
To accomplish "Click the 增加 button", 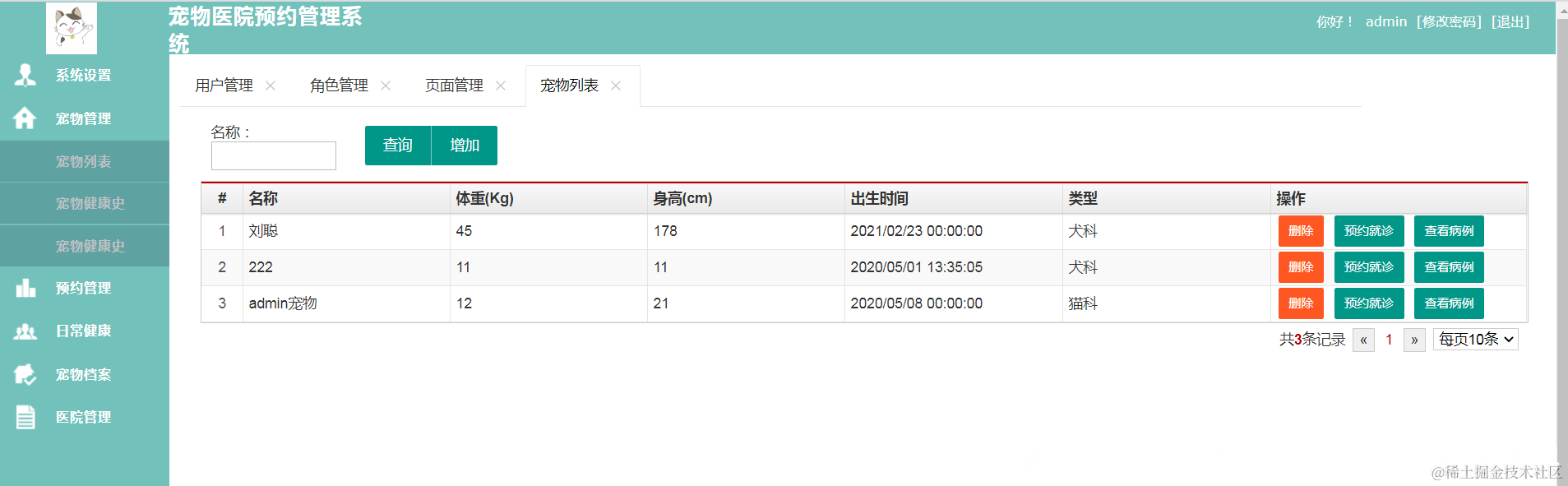I will [x=465, y=146].
